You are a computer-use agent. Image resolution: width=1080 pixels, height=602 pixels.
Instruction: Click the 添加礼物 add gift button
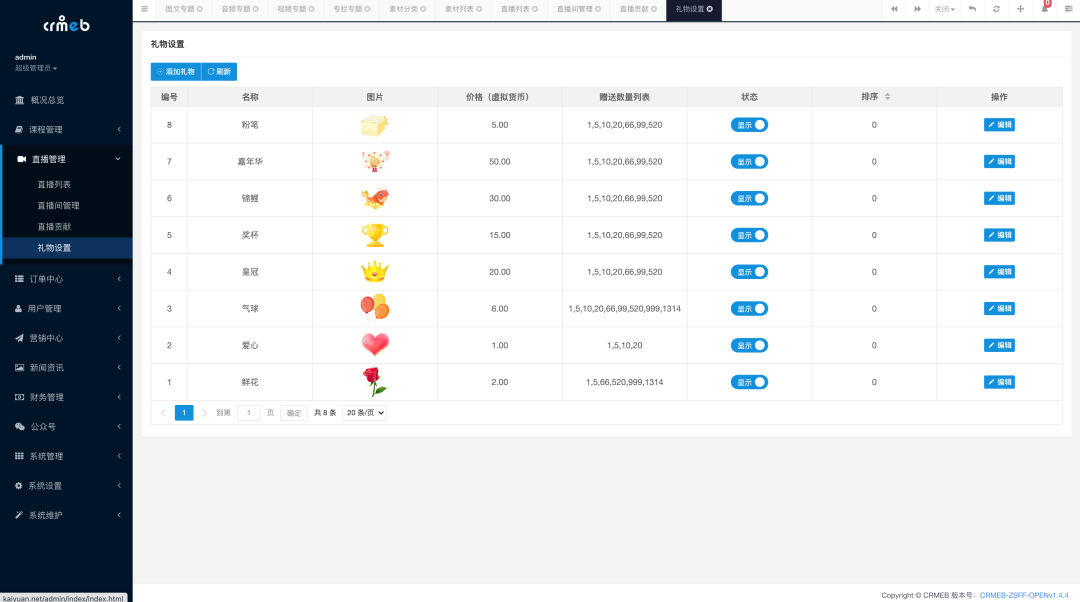point(177,72)
